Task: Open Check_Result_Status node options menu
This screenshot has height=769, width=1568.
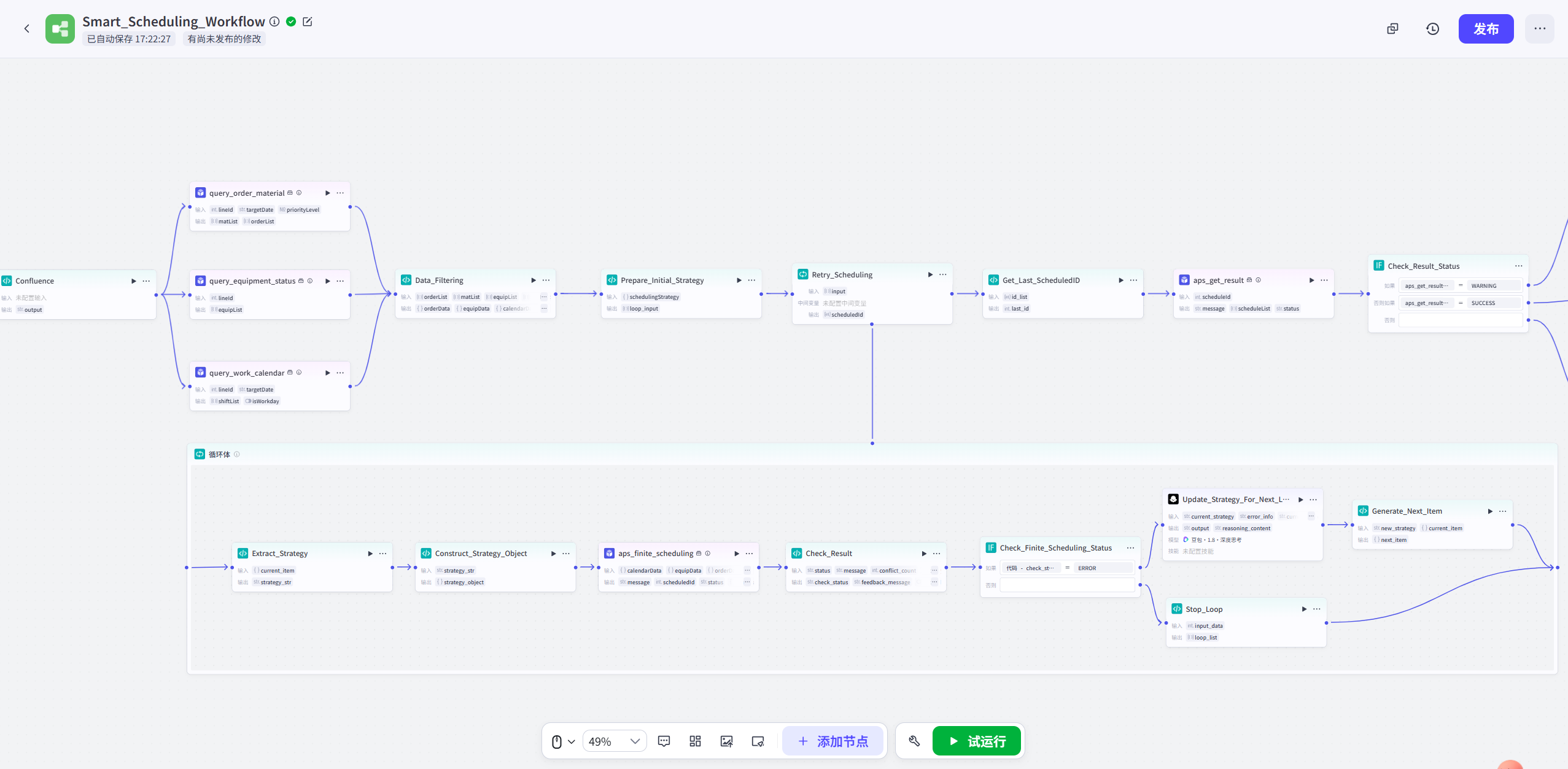Action: tap(1518, 266)
